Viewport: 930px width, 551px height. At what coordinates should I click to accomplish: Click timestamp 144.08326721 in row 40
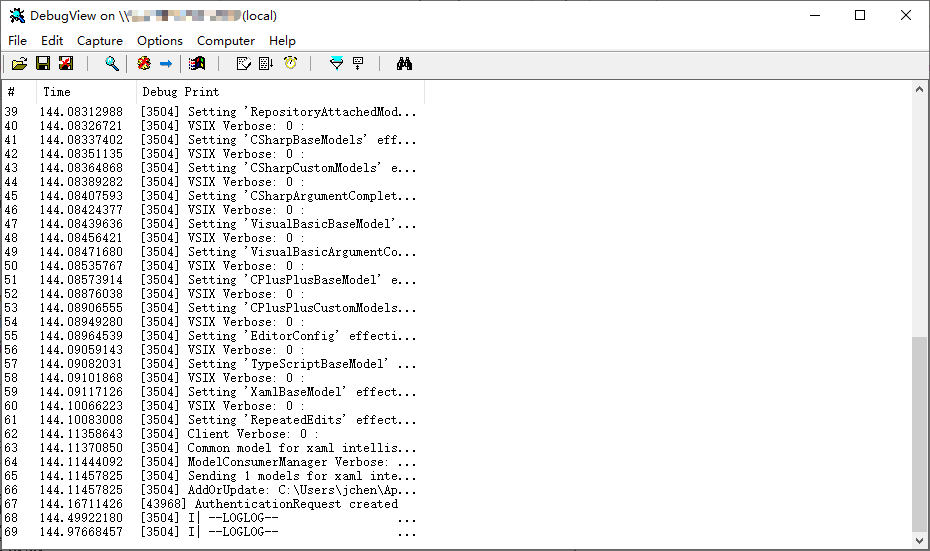81,126
